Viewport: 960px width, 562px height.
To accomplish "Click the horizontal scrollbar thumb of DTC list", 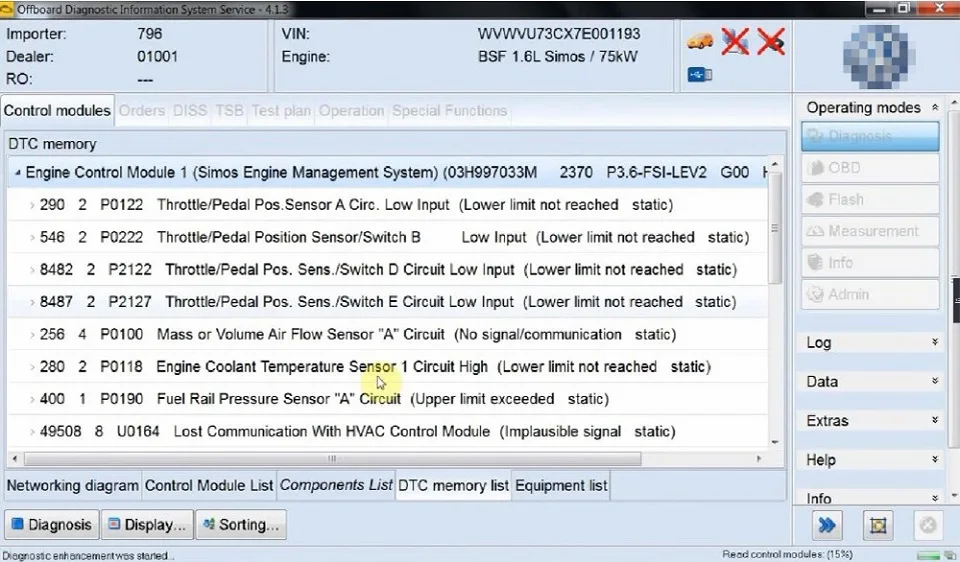I will tap(332, 459).
